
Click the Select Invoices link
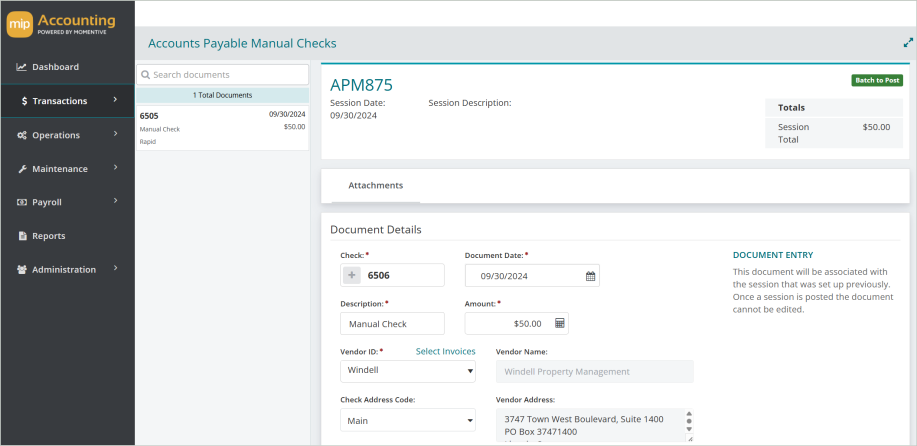(445, 352)
